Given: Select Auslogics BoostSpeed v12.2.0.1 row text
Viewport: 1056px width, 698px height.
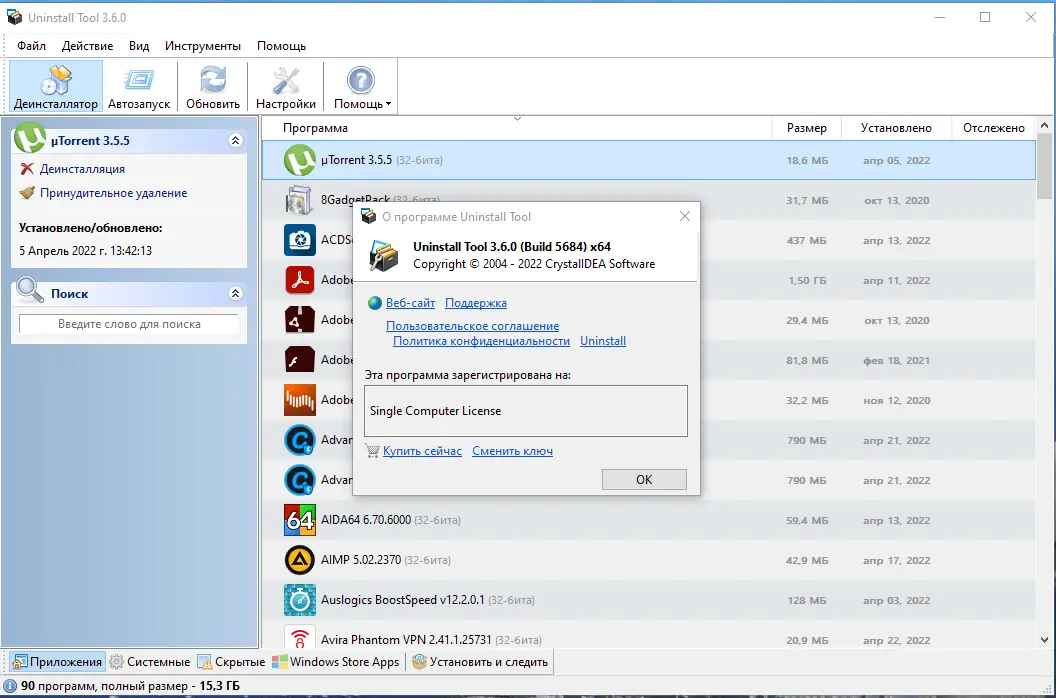Looking at the screenshot, I should [403, 600].
